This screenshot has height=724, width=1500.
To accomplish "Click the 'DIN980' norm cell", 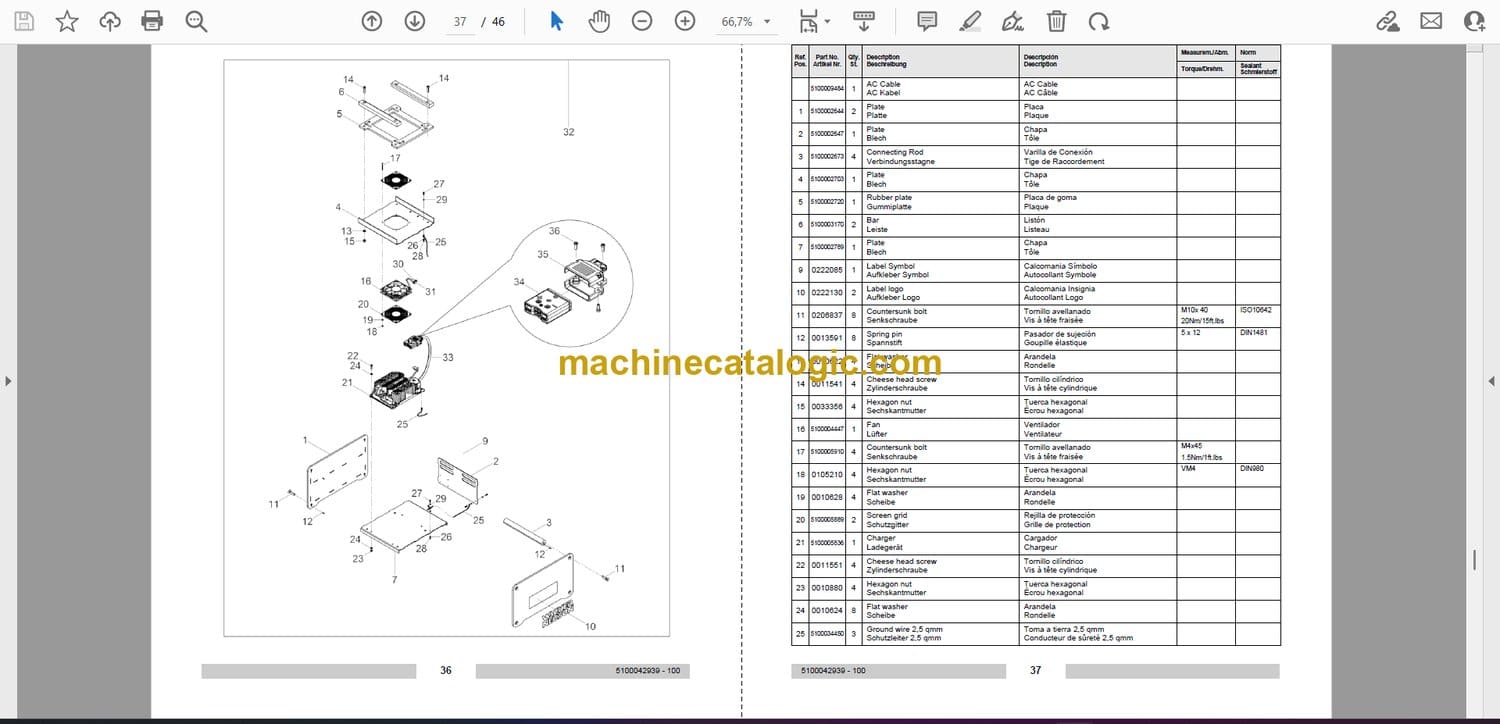I will pyautogui.click(x=1252, y=468).
